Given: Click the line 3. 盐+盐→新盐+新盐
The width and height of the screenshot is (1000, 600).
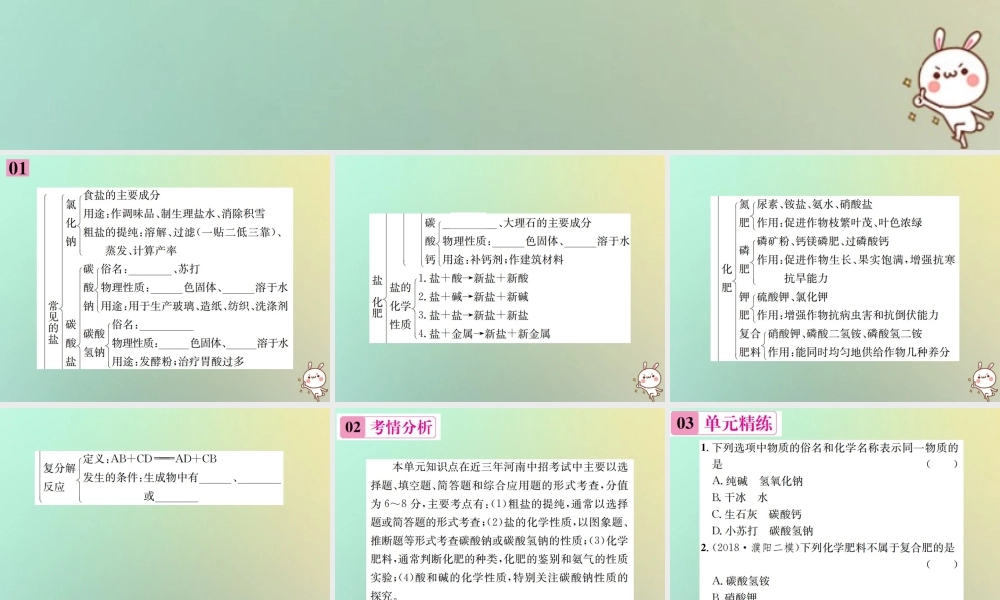Looking at the screenshot, I should click(x=473, y=315).
